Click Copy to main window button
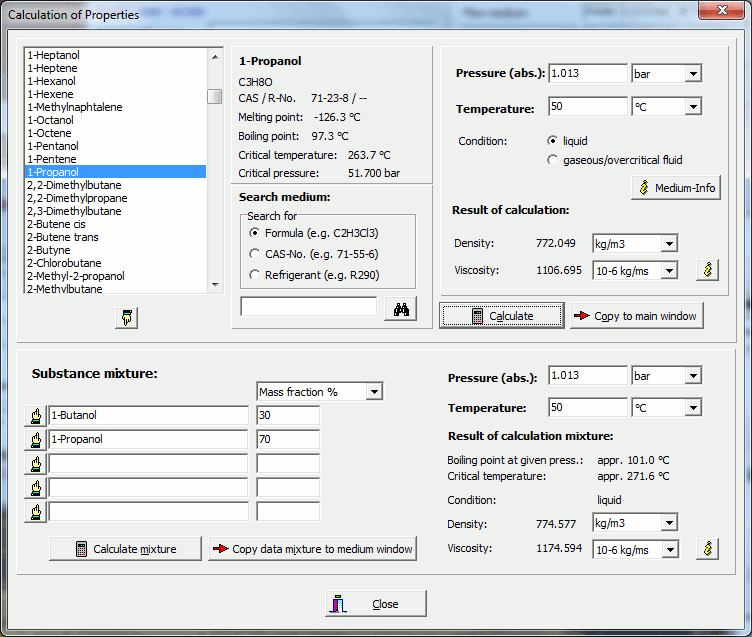This screenshot has width=752, height=637. click(637, 316)
